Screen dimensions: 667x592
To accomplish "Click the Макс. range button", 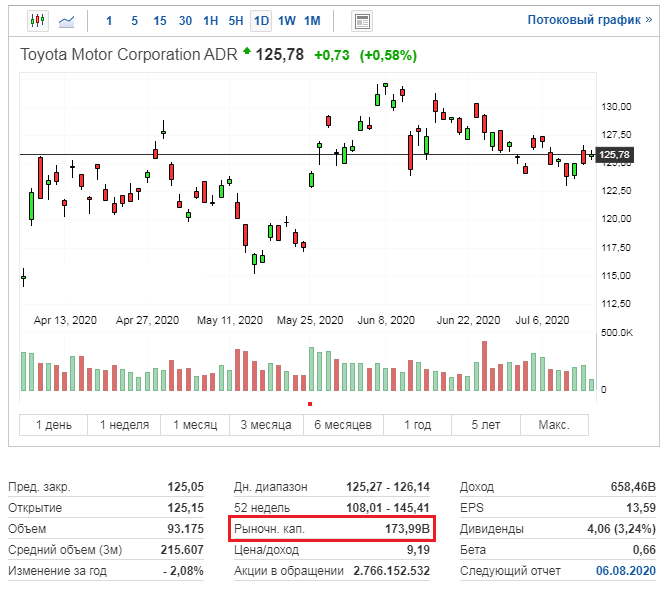I will click(554, 425).
